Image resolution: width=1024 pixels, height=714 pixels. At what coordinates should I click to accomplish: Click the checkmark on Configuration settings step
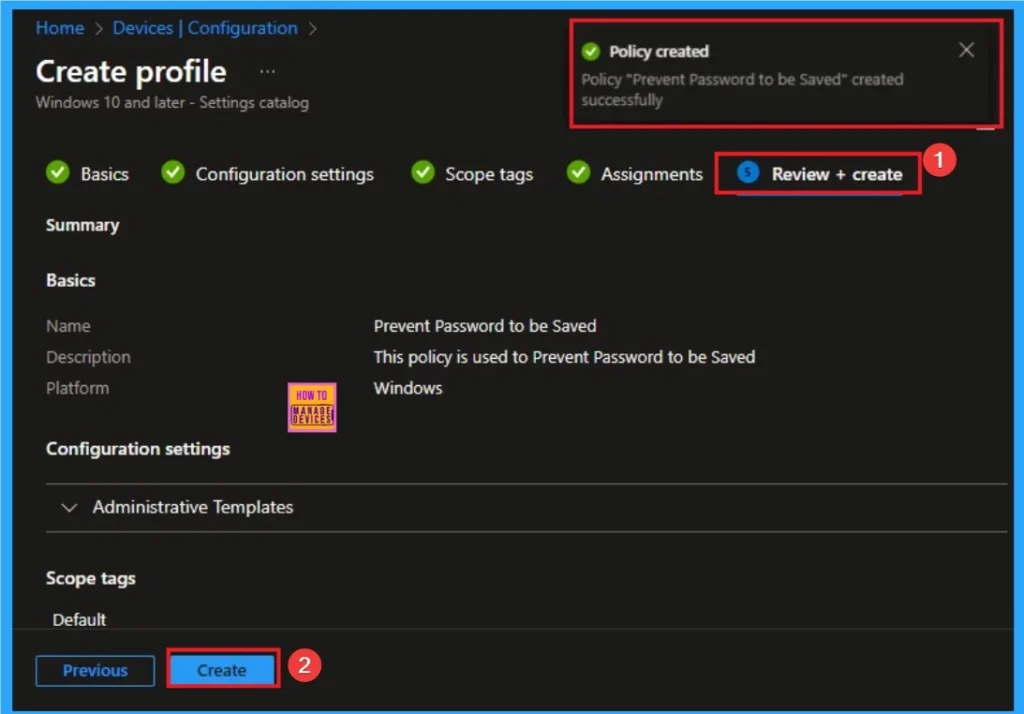click(174, 173)
